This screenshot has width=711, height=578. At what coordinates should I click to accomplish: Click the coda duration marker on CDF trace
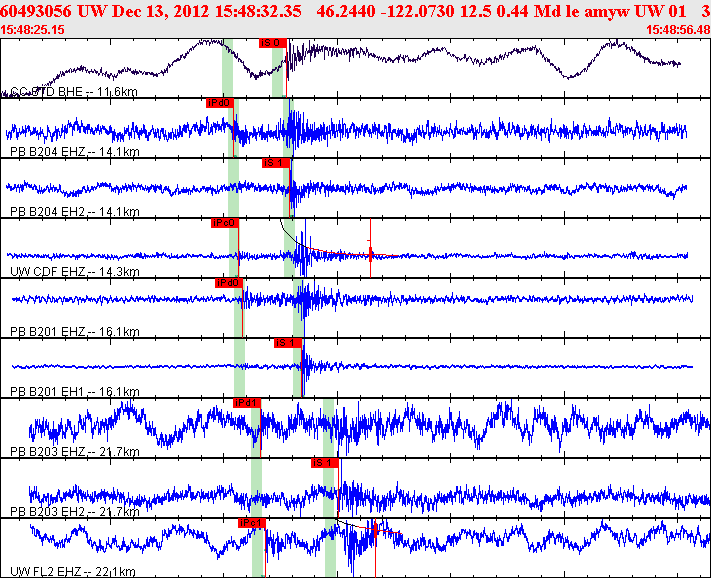coord(370,255)
